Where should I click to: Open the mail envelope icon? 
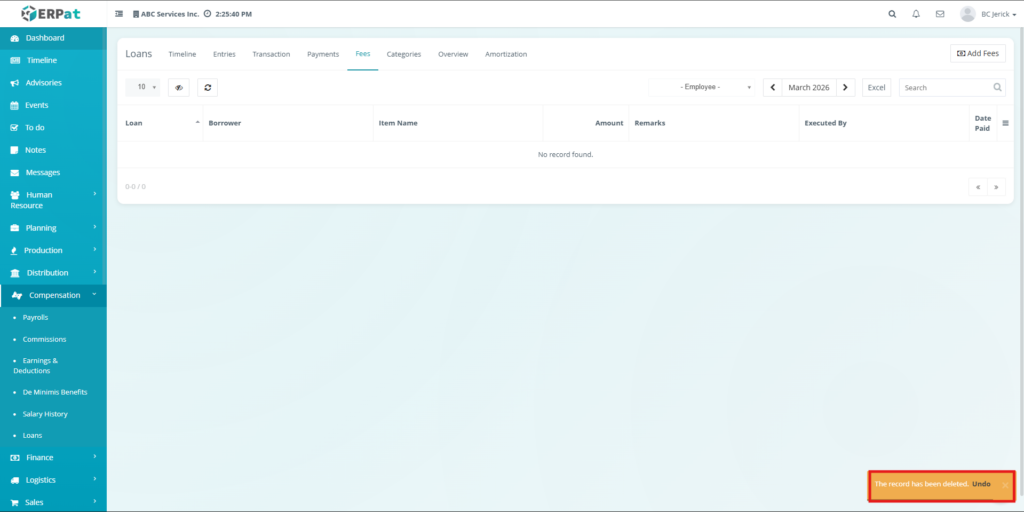[940, 14]
